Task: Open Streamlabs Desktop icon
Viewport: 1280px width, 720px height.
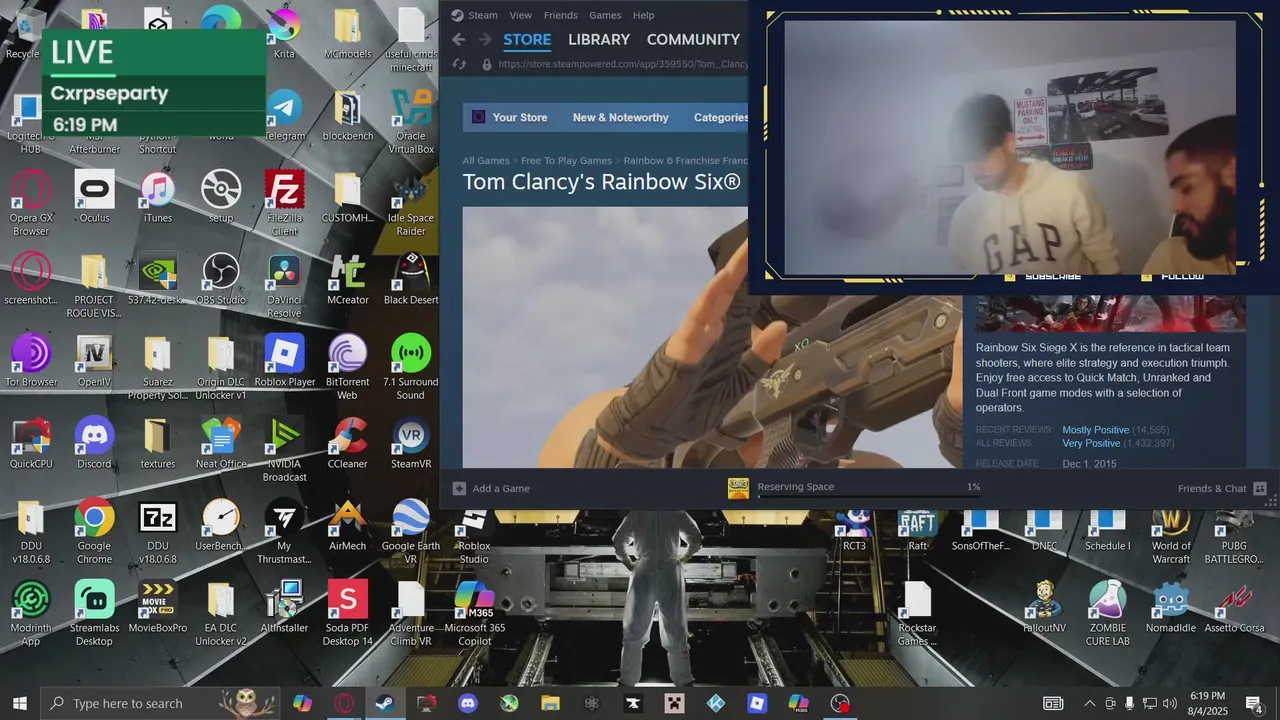Action: [x=94, y=614]
